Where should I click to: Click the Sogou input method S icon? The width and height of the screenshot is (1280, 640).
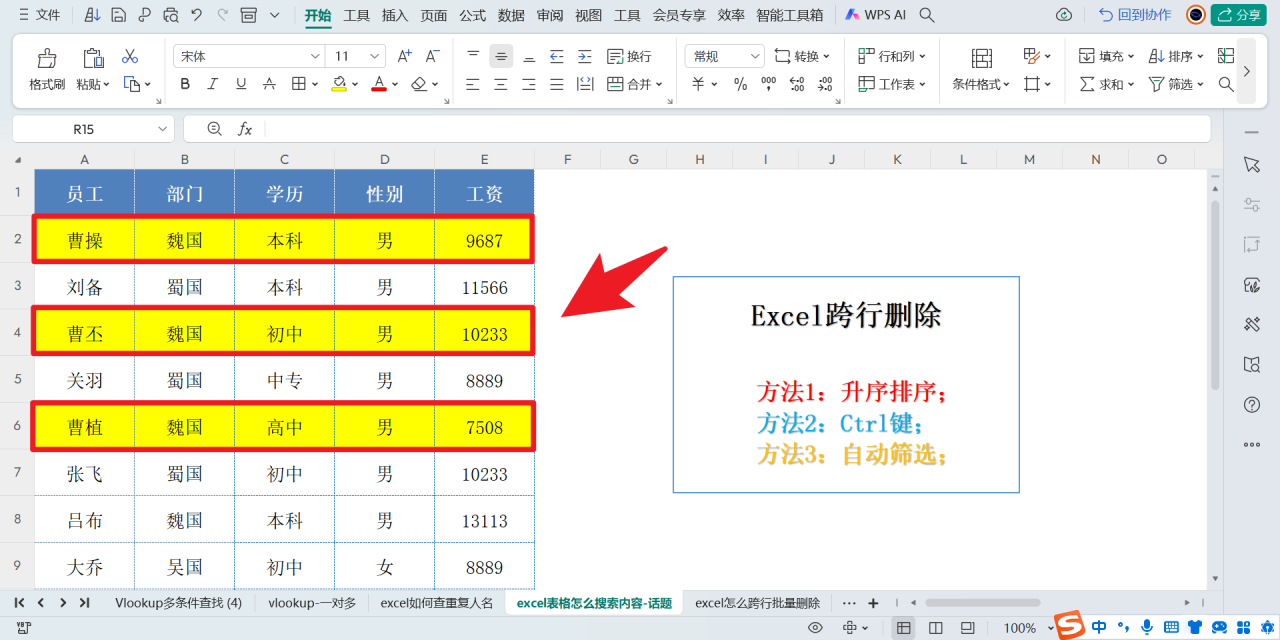coord(1071,626)
